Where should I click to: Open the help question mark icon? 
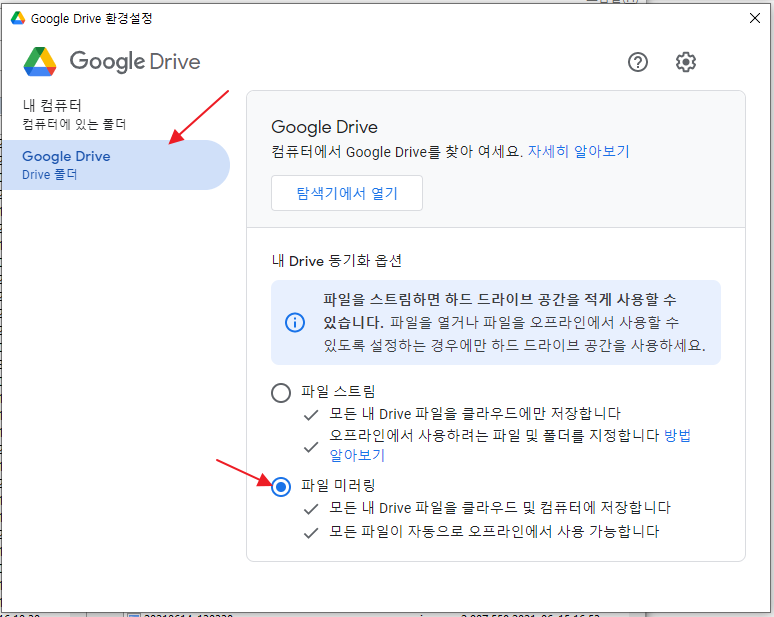[x=638, y=62]
